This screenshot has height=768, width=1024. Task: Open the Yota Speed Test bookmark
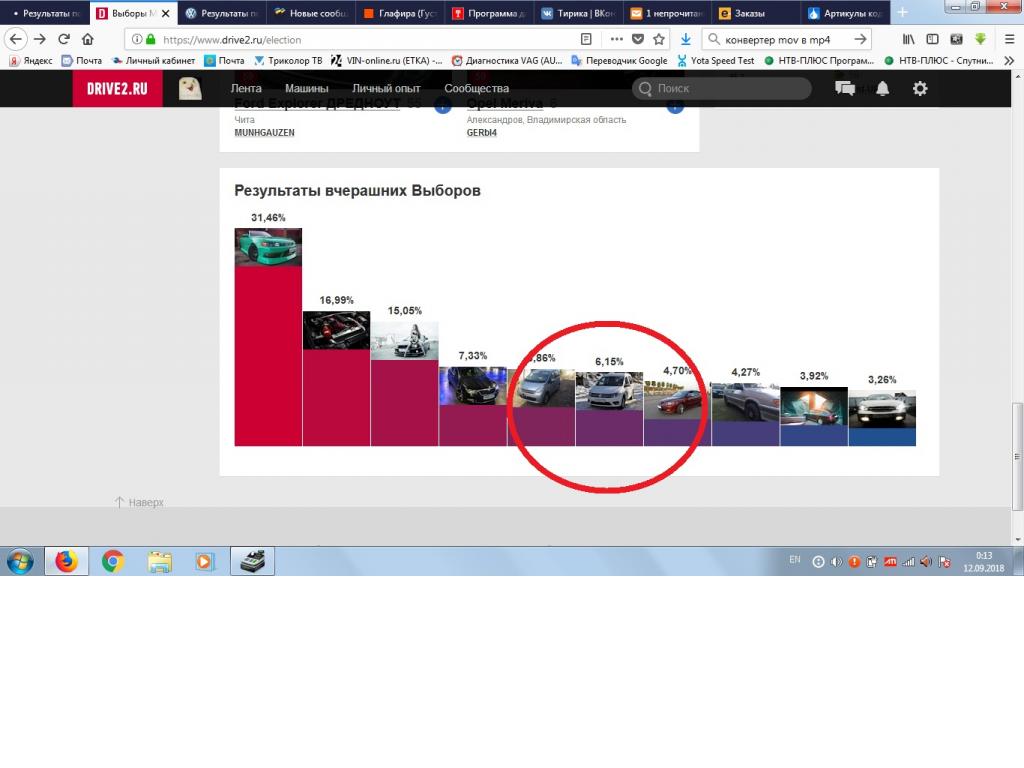(715, 61)
